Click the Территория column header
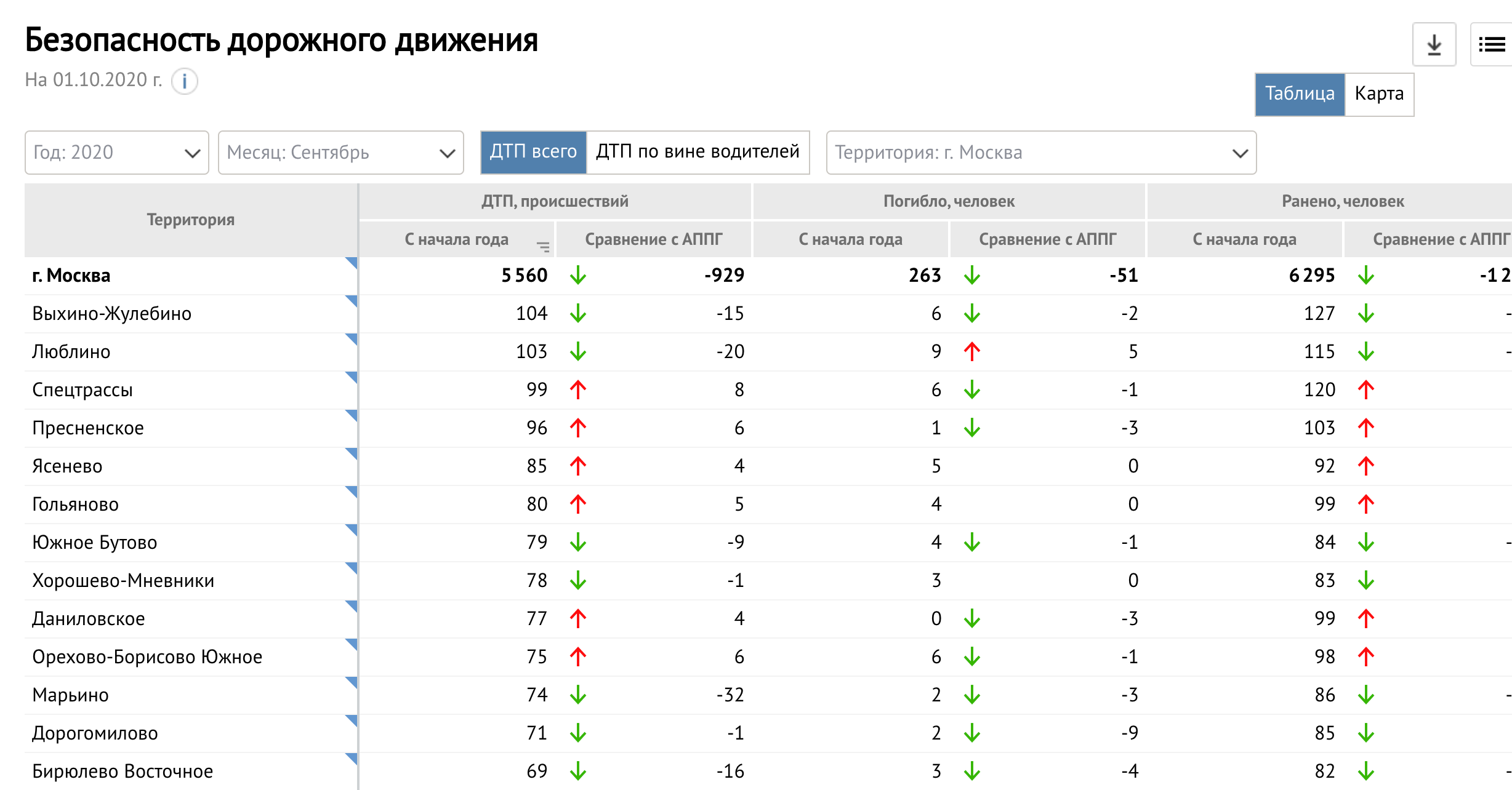Screen dimensions: 1512x790 tap(191, 220)
